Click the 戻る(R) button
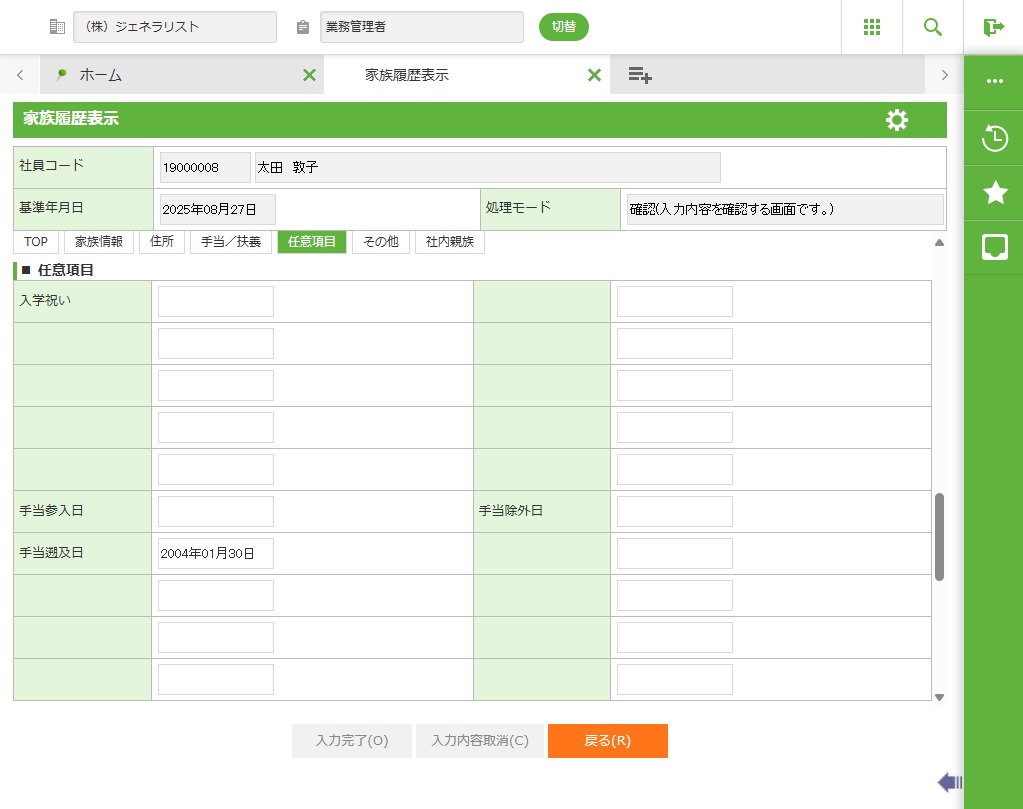This screenshot has width=1023, height=809. (x=607, y=741)
